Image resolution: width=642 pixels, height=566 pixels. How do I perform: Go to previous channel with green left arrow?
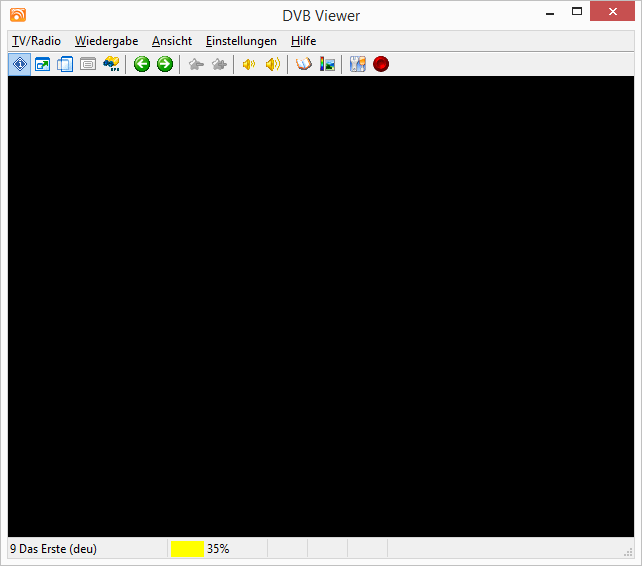point(142,64)
